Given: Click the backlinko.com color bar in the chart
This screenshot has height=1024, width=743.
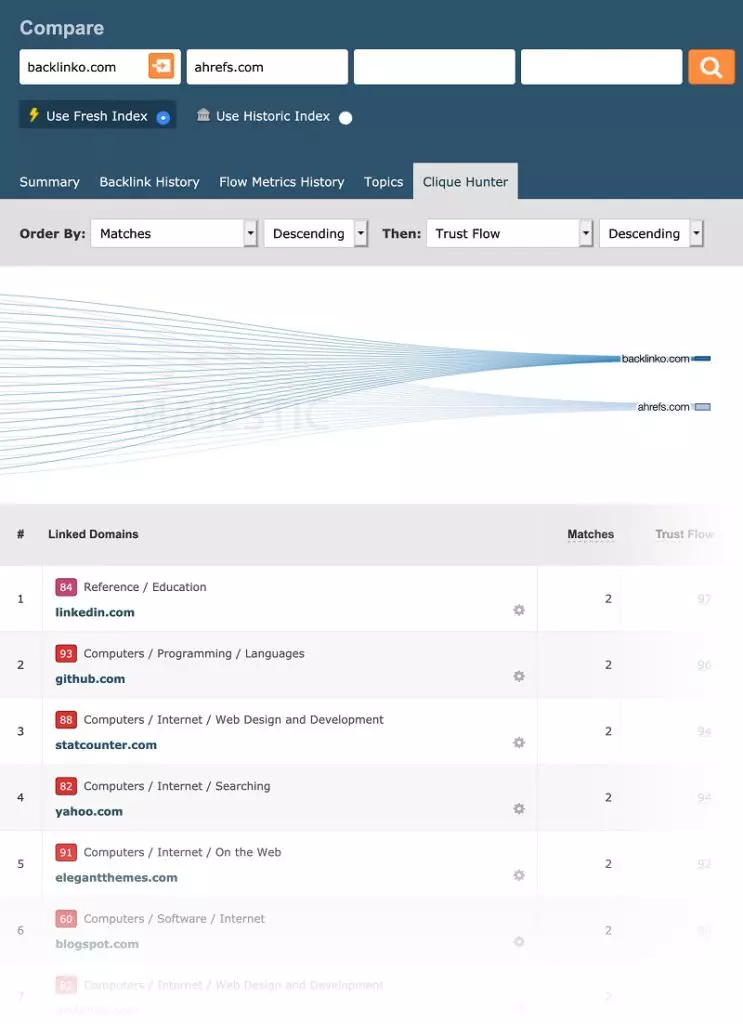Looking at the screenshot, I should tap(702, 358).
